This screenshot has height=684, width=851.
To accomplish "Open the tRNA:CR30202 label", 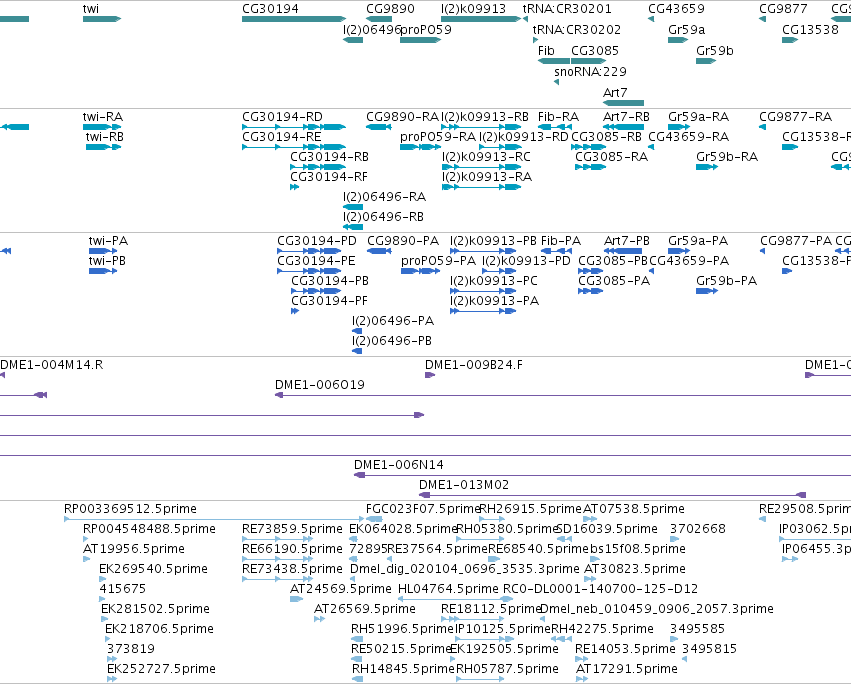I will (576, 29).
